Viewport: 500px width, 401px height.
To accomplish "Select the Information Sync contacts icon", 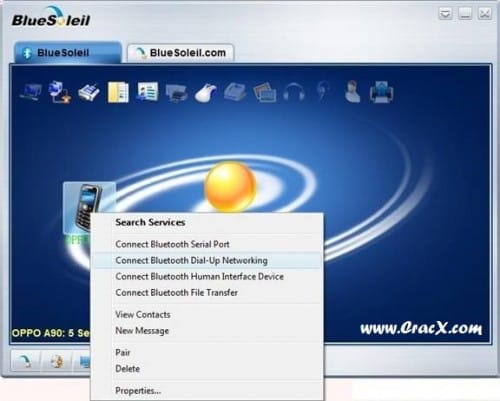I will (x=147, y=91).
